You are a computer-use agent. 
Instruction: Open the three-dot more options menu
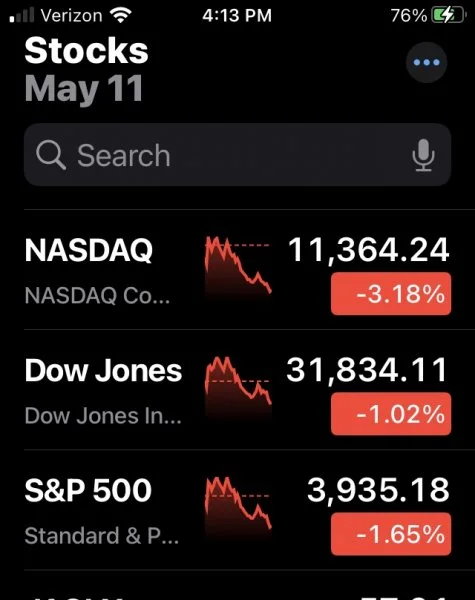click(426, 62)
